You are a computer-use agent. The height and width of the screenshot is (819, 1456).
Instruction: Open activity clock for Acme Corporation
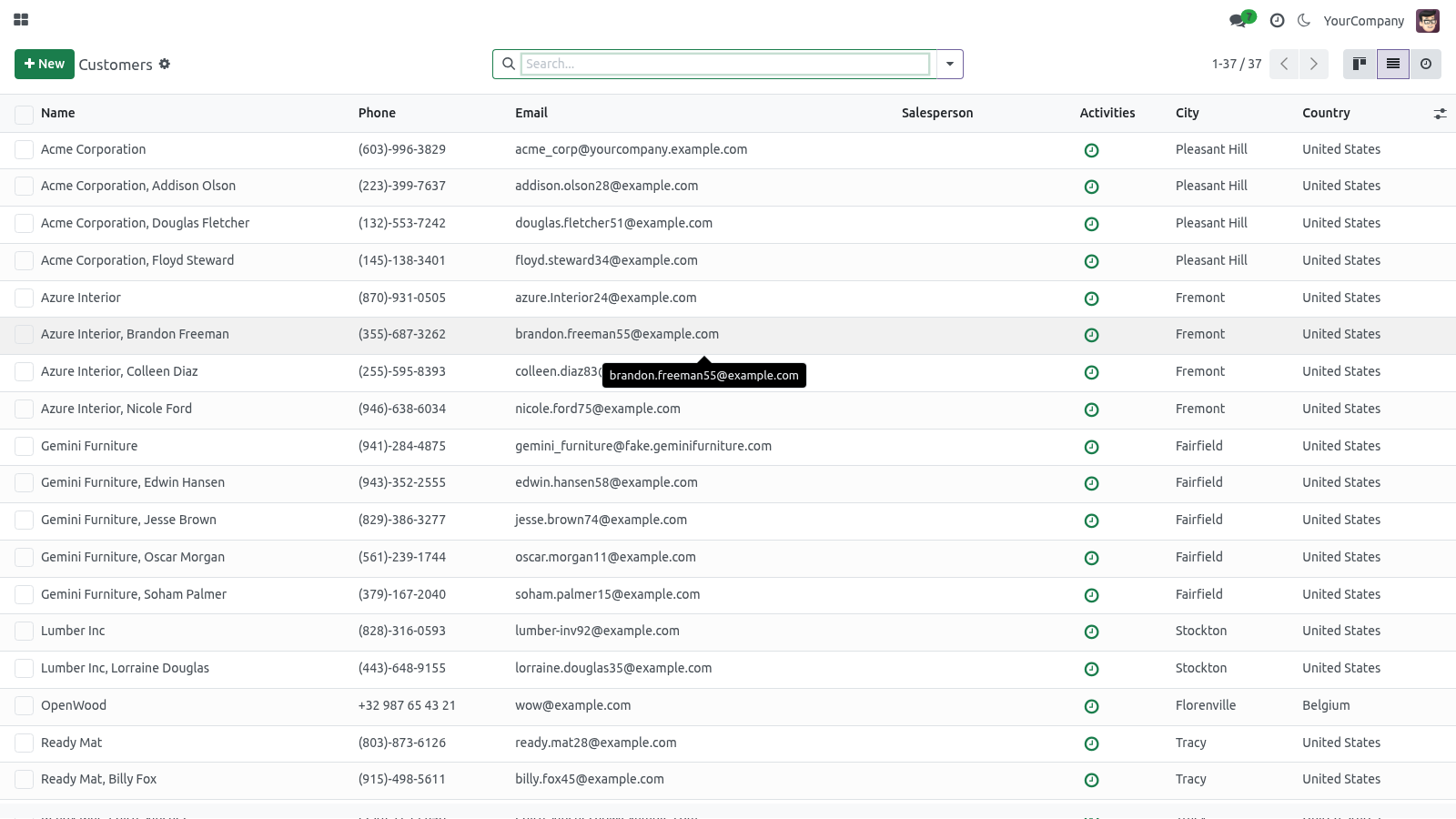pyautogui.click(x=1092, y=150)
